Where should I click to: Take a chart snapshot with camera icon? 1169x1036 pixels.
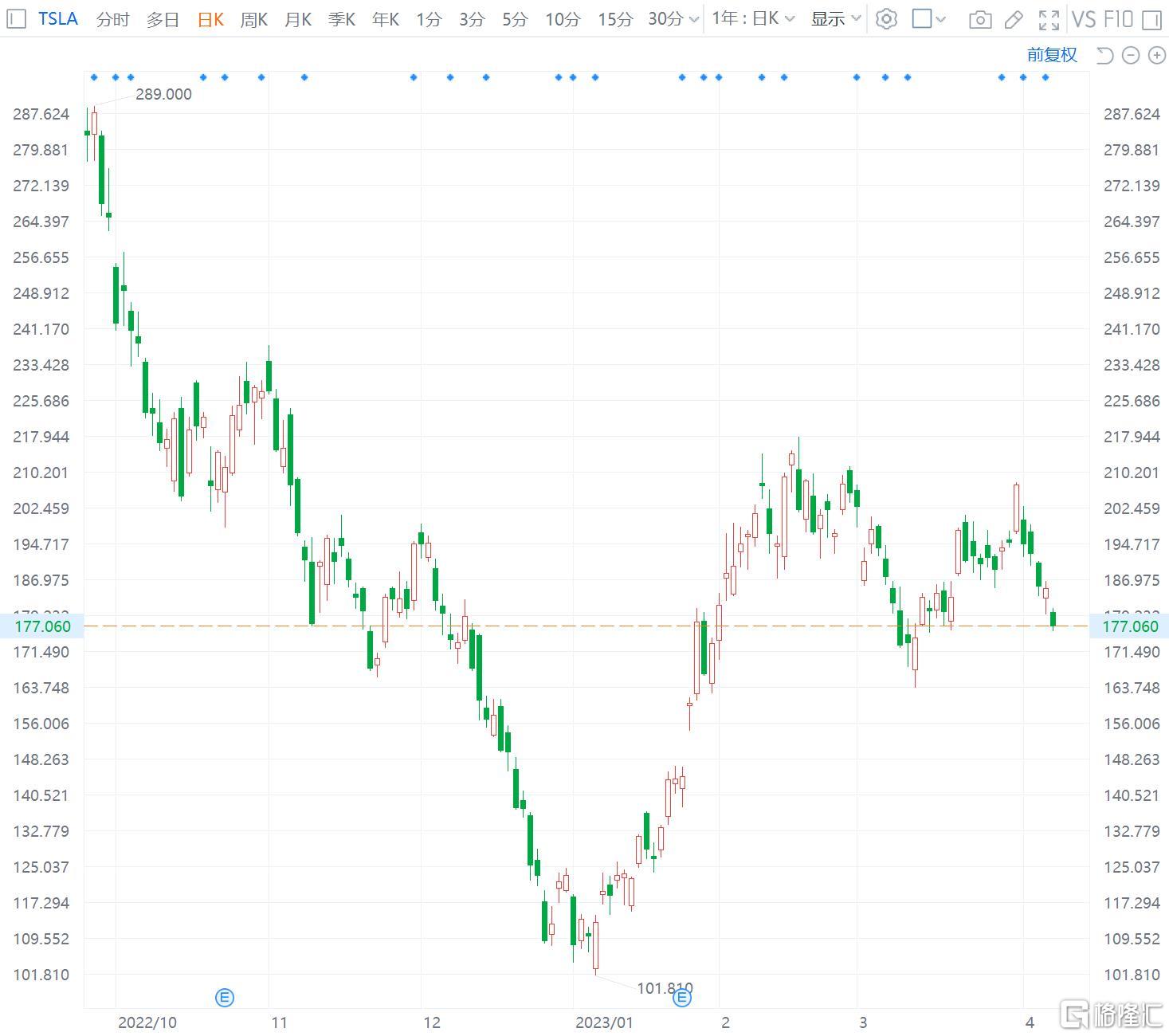[980, 20]
